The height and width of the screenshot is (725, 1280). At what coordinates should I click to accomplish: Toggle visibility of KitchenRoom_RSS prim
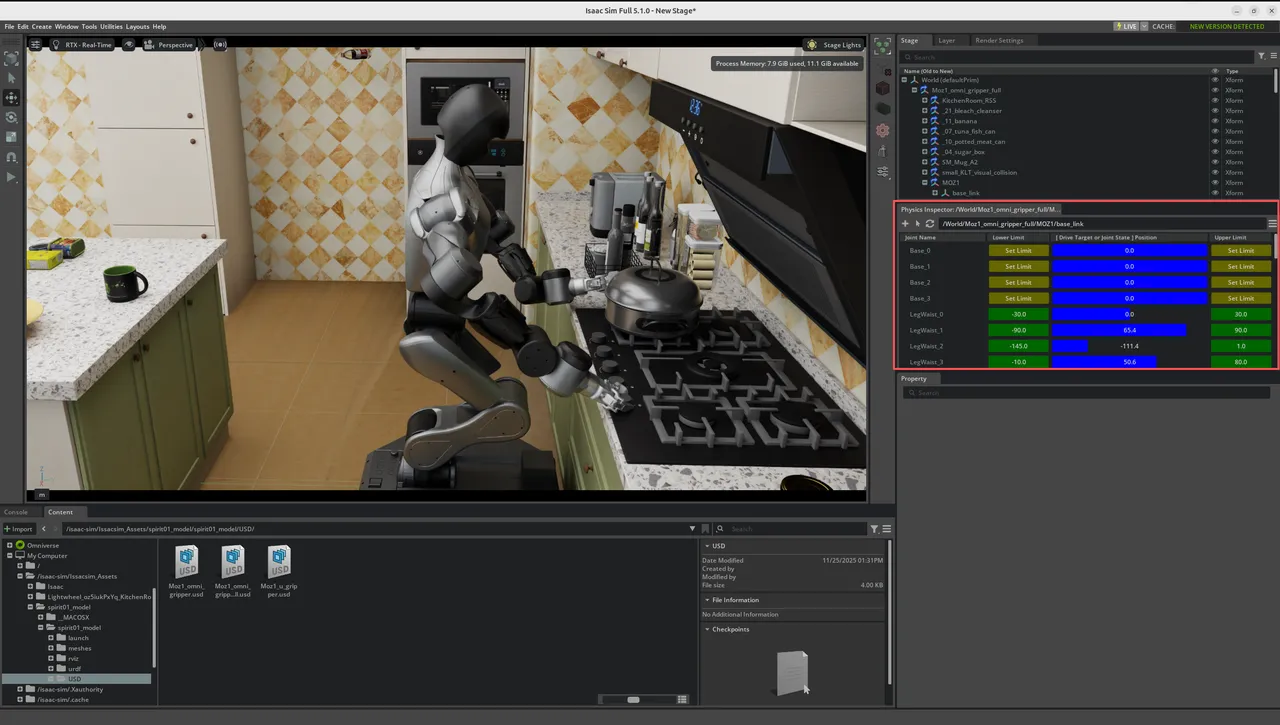tap(1215, 100)
